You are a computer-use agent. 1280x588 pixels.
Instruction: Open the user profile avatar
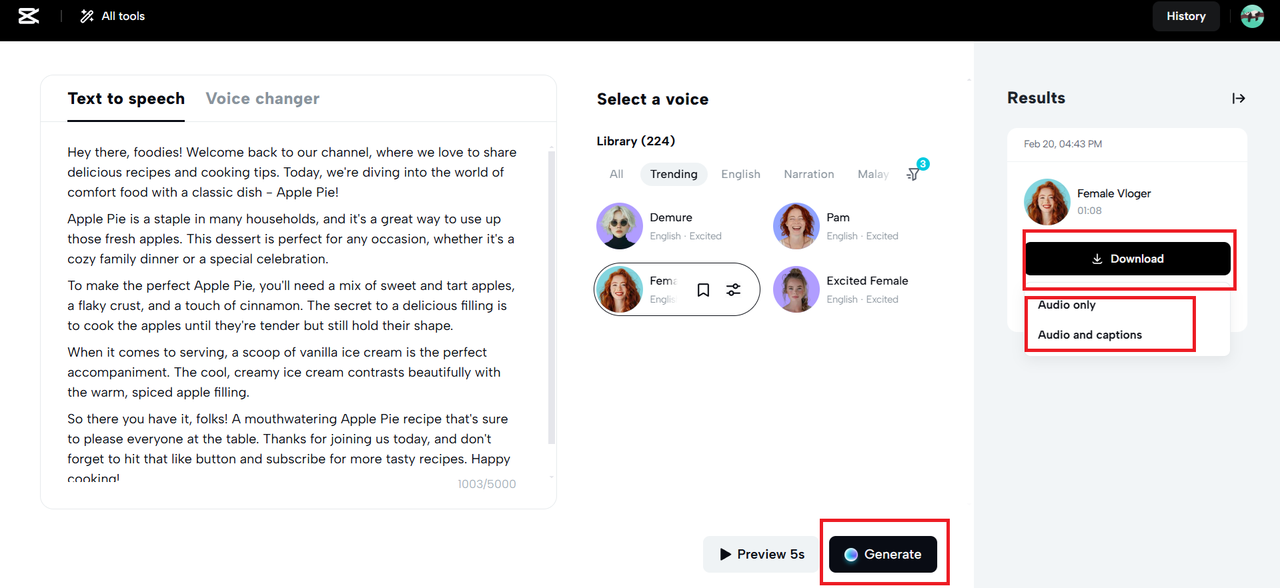click(x=1252, y=16)
